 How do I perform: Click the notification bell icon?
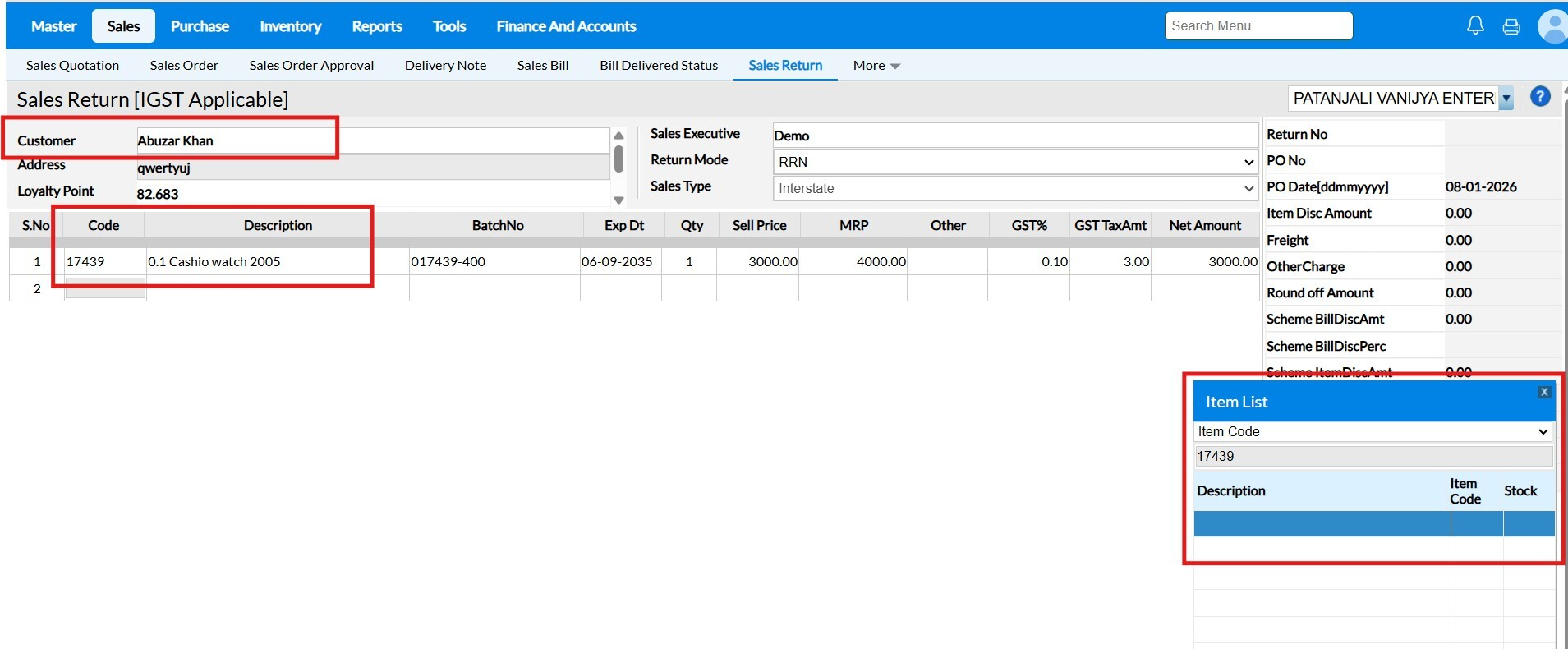[1475, 26]
